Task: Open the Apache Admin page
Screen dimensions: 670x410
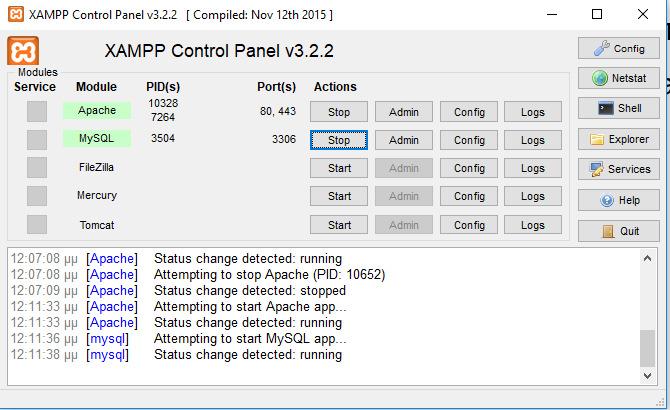Action: pos(404,112)
